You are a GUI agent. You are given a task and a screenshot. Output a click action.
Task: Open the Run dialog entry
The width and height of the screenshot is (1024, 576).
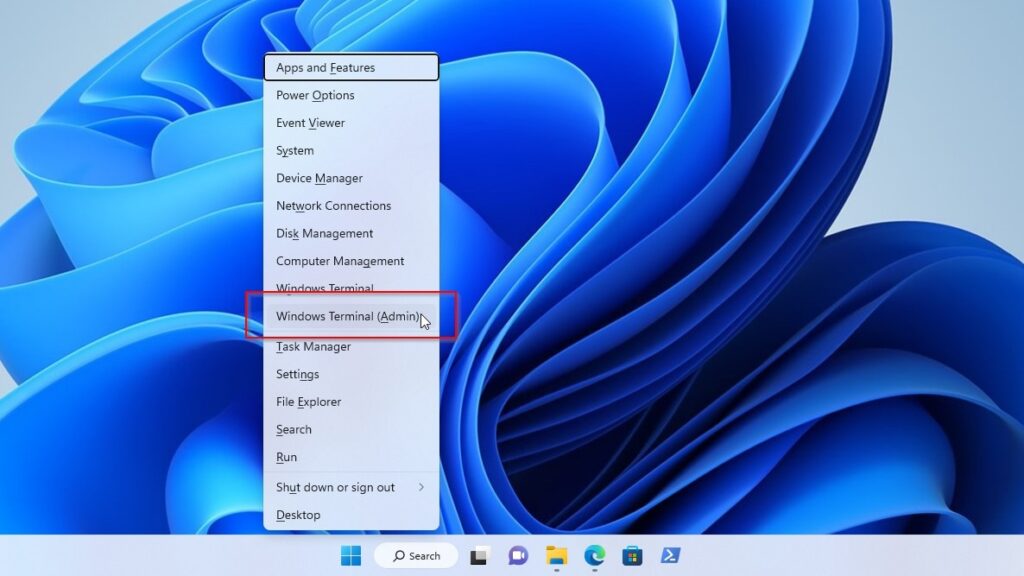click(351, 457)
